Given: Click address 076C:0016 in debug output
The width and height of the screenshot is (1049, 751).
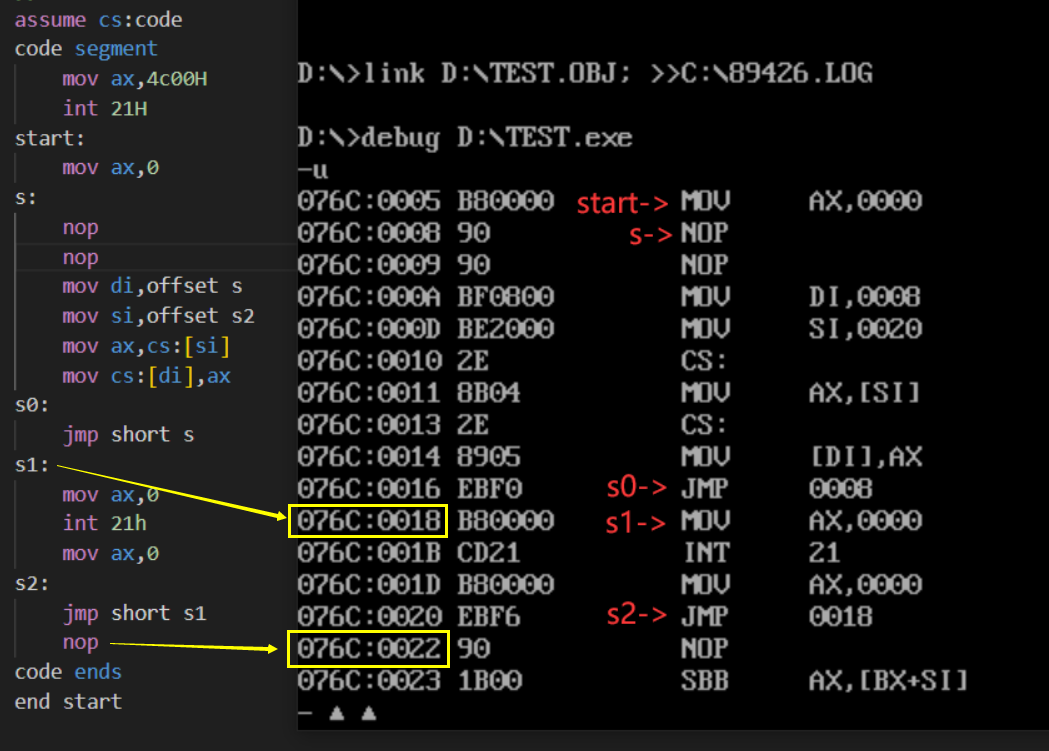Looking at the screenshot, I should pyautogui.click(x=369, y=489).
